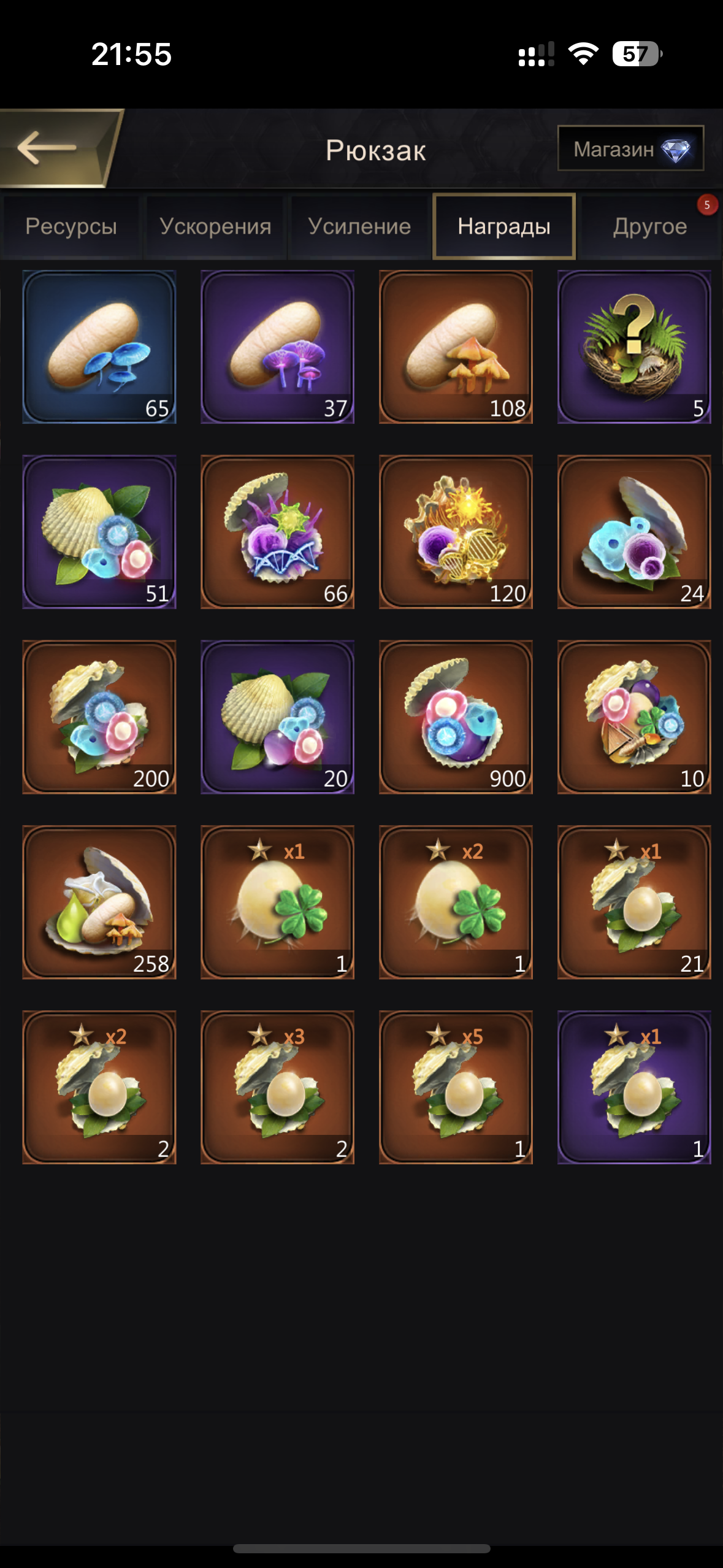The height and width of the screenshot is (1568, 723).
Task: Open the Усиление tab
Action: click(359, 226)
